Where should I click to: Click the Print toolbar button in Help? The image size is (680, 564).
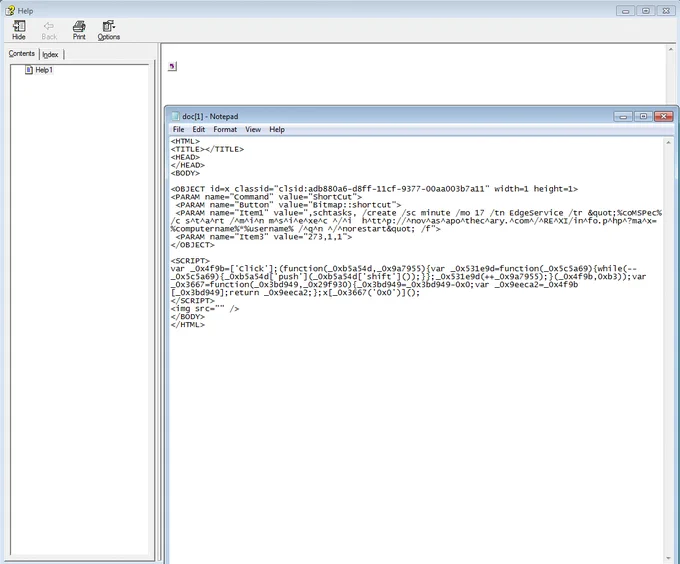click(x=79, y=30)
